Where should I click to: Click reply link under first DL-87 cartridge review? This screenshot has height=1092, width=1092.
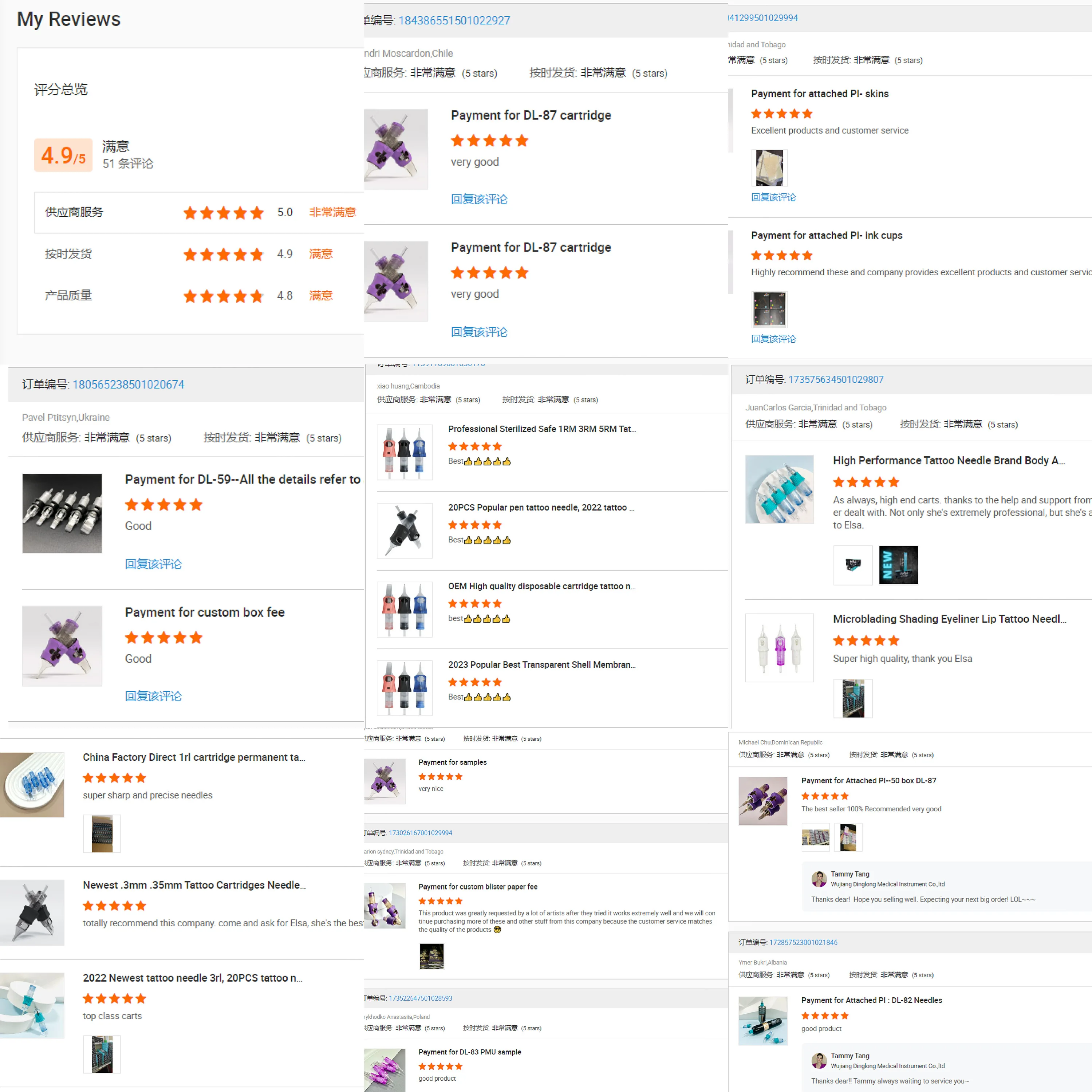(x=479, y=199)
